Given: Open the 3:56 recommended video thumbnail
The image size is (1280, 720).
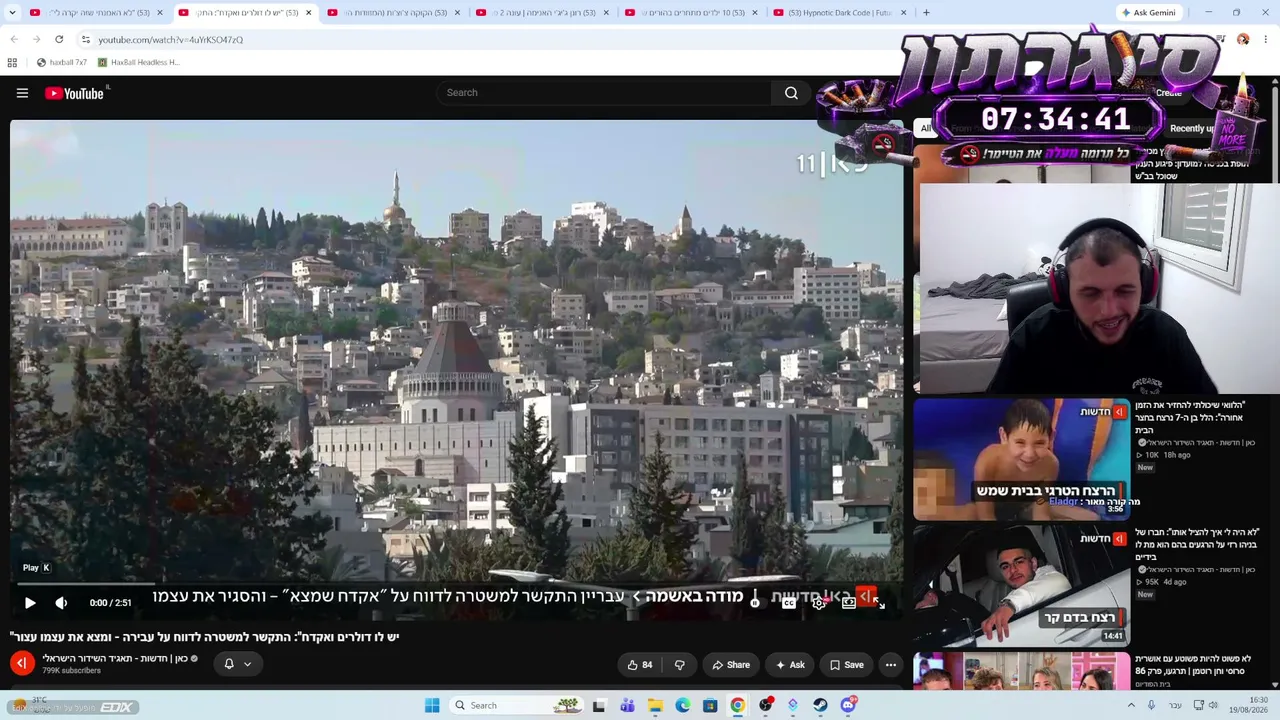Looking at the screenshot, I should [1021, 459].
